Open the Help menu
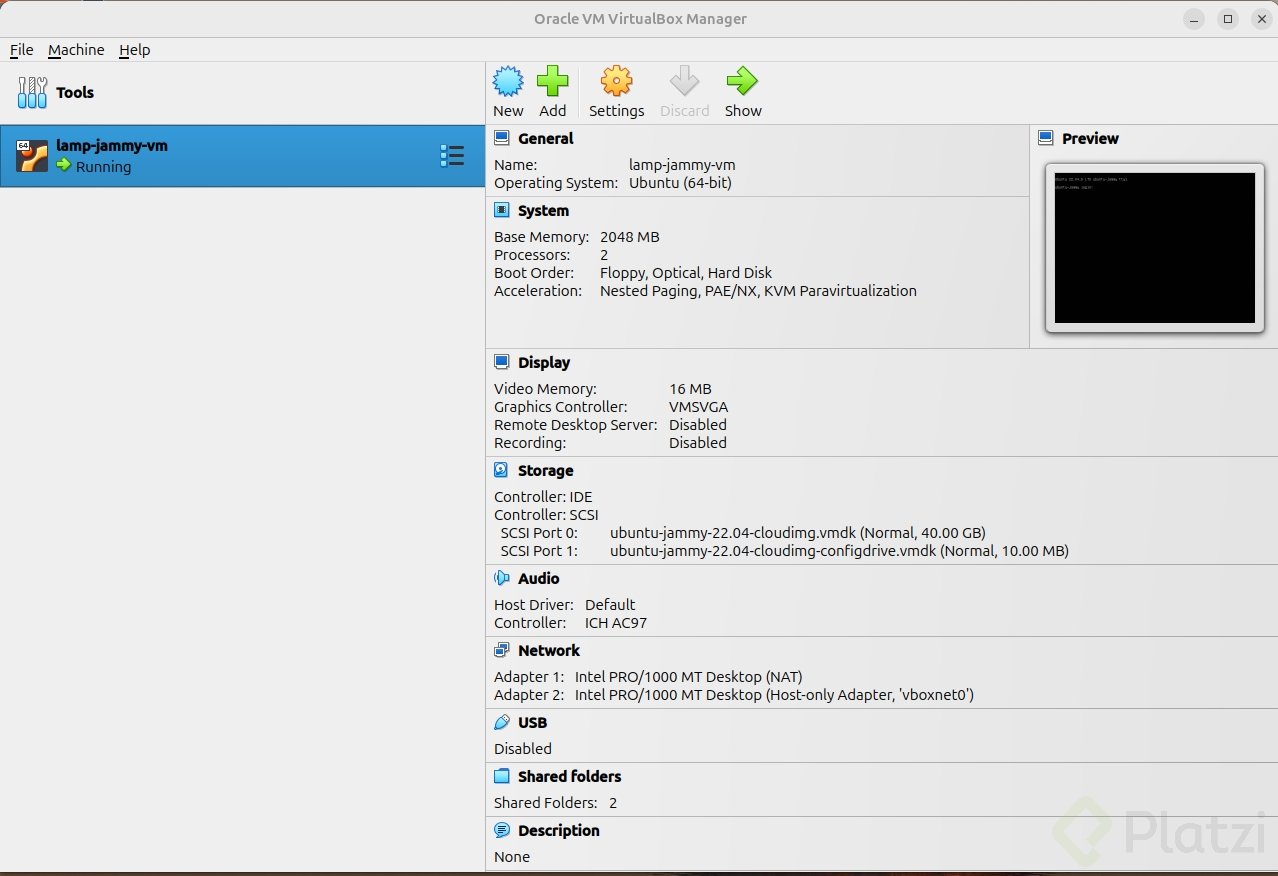Image resolution: width=1278 pixels, height=876 pixels. click(135, 50)
